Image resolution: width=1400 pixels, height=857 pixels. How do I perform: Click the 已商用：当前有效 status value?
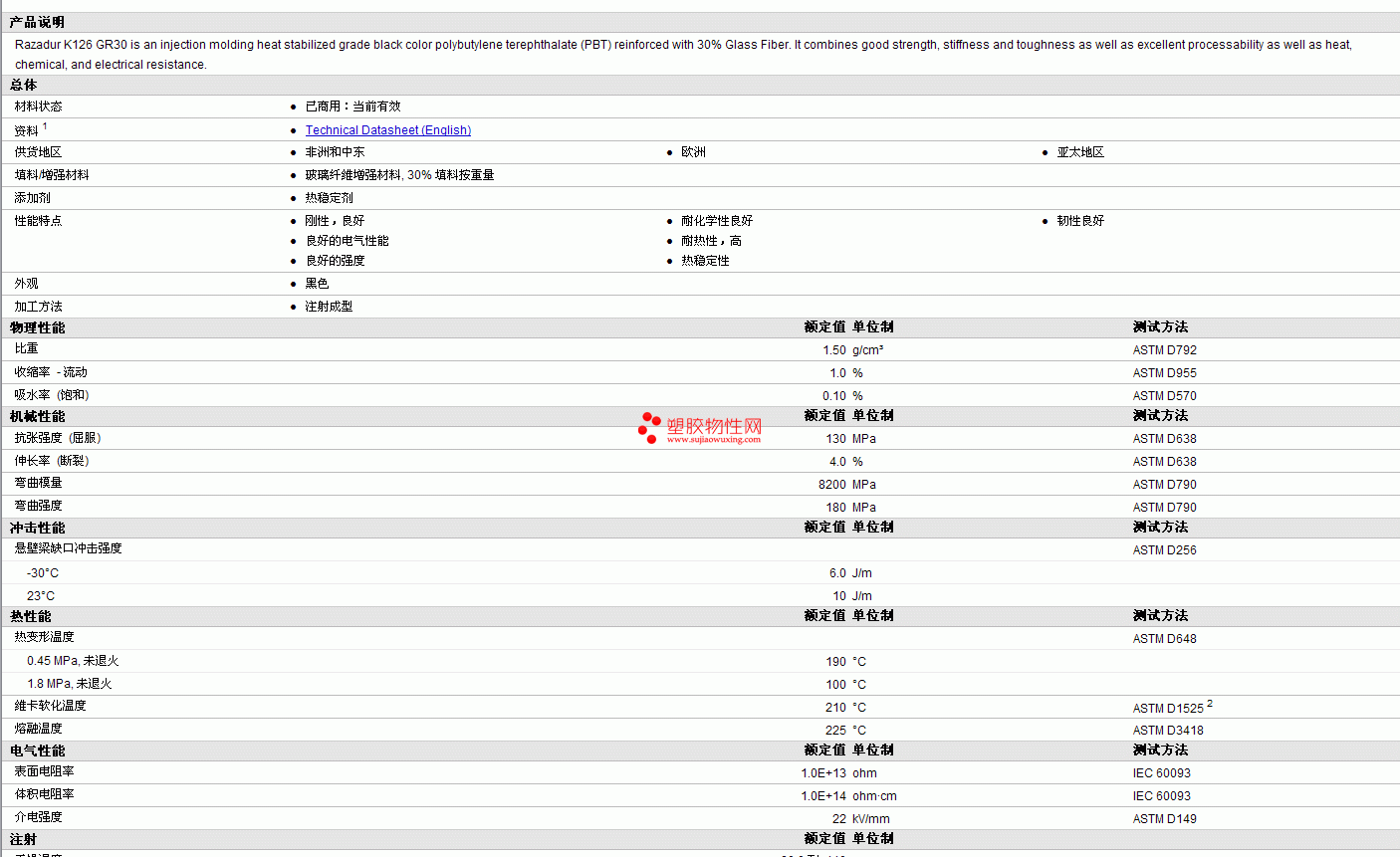pyautogui.click(x=352, y=107)
